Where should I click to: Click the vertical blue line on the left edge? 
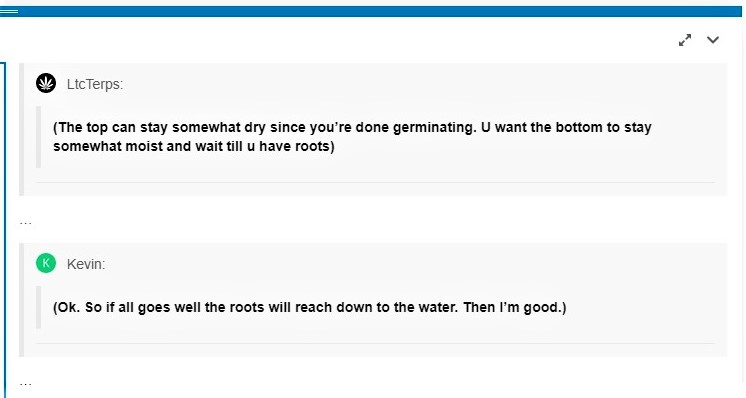tap(4, 230)
